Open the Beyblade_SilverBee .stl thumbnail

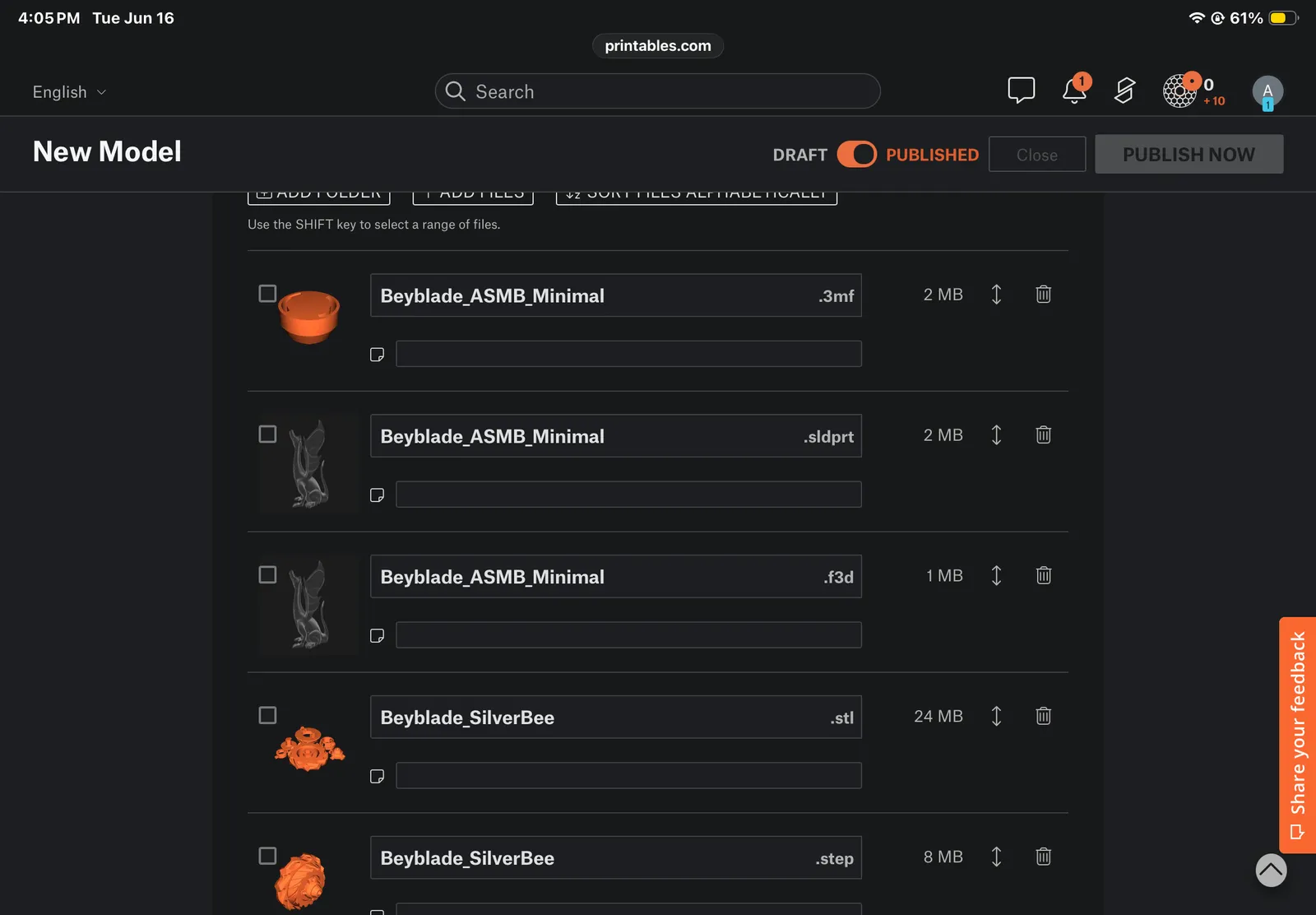point(309,748)
